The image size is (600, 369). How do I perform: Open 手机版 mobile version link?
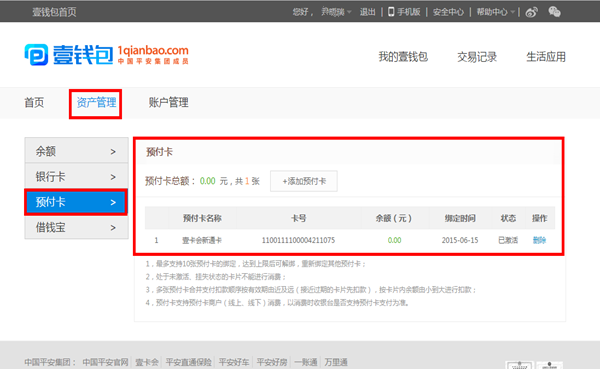click(x=404, y=12)
